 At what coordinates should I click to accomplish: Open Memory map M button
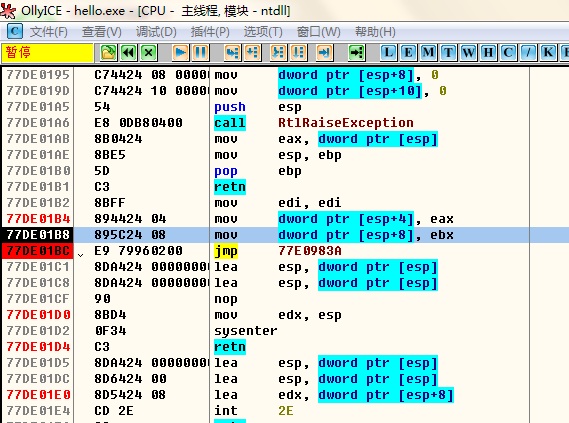coord(429,53)
